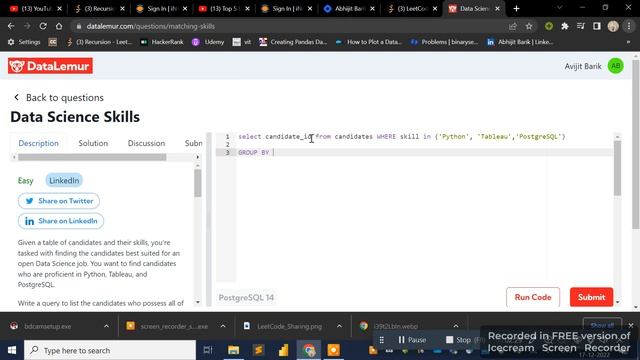640x360 pixels.
Task: Run Code for the query
Action: click(533, 297)
